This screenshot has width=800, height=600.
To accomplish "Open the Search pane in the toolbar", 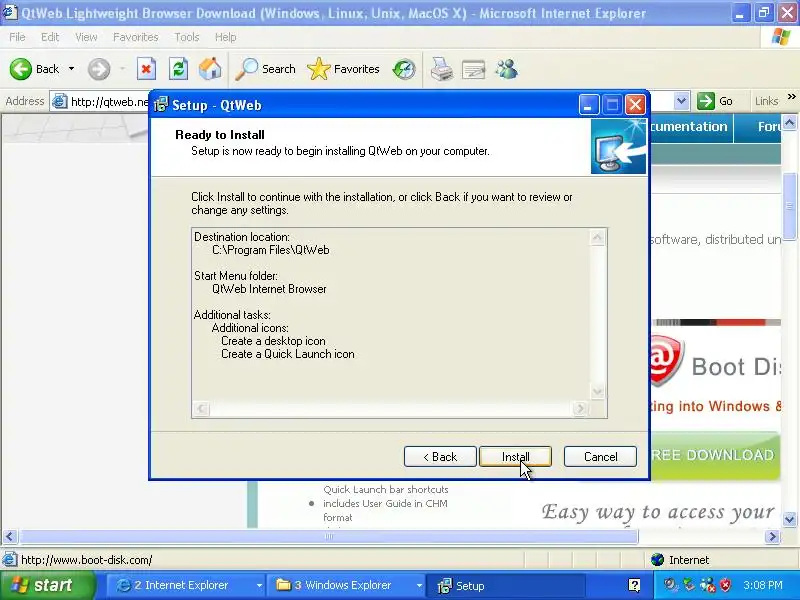I will (265, 69).
